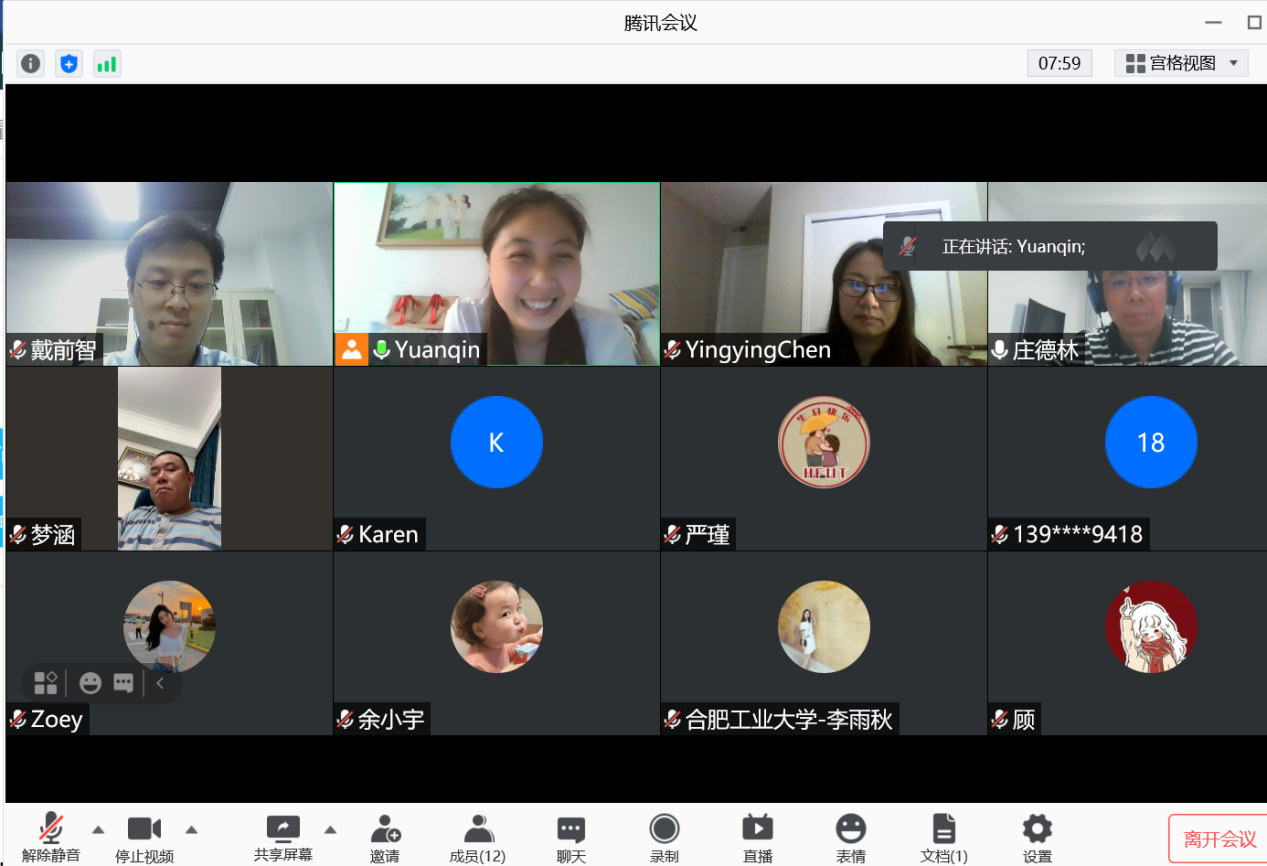Expand audio options arrow beside microphone

click(x=98, y=829)
